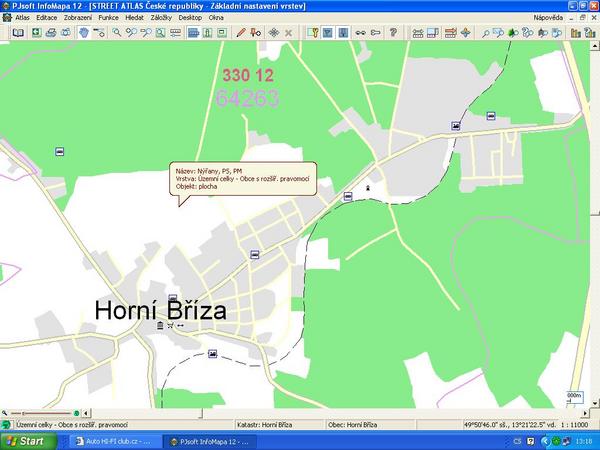Open the Zobrazení menu
The image size is (600, 450).
[x=78, y=18]
